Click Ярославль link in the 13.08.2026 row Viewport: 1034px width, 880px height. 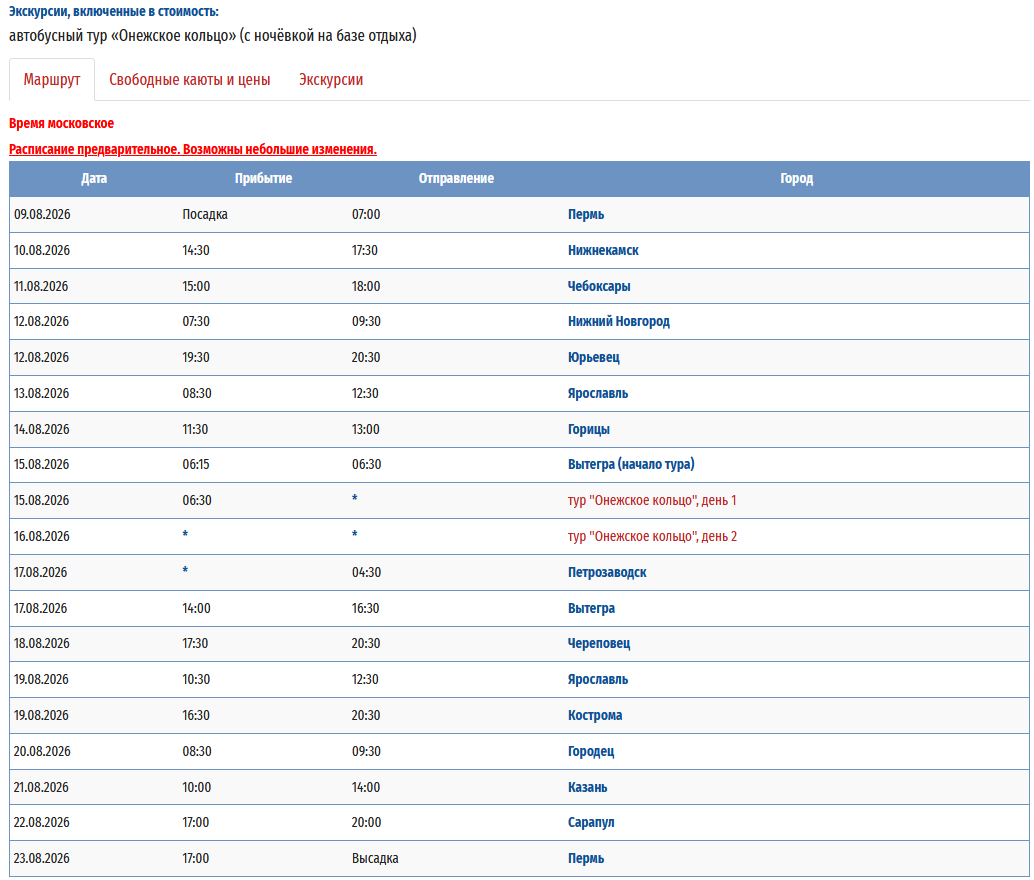(x=598, y=393)
